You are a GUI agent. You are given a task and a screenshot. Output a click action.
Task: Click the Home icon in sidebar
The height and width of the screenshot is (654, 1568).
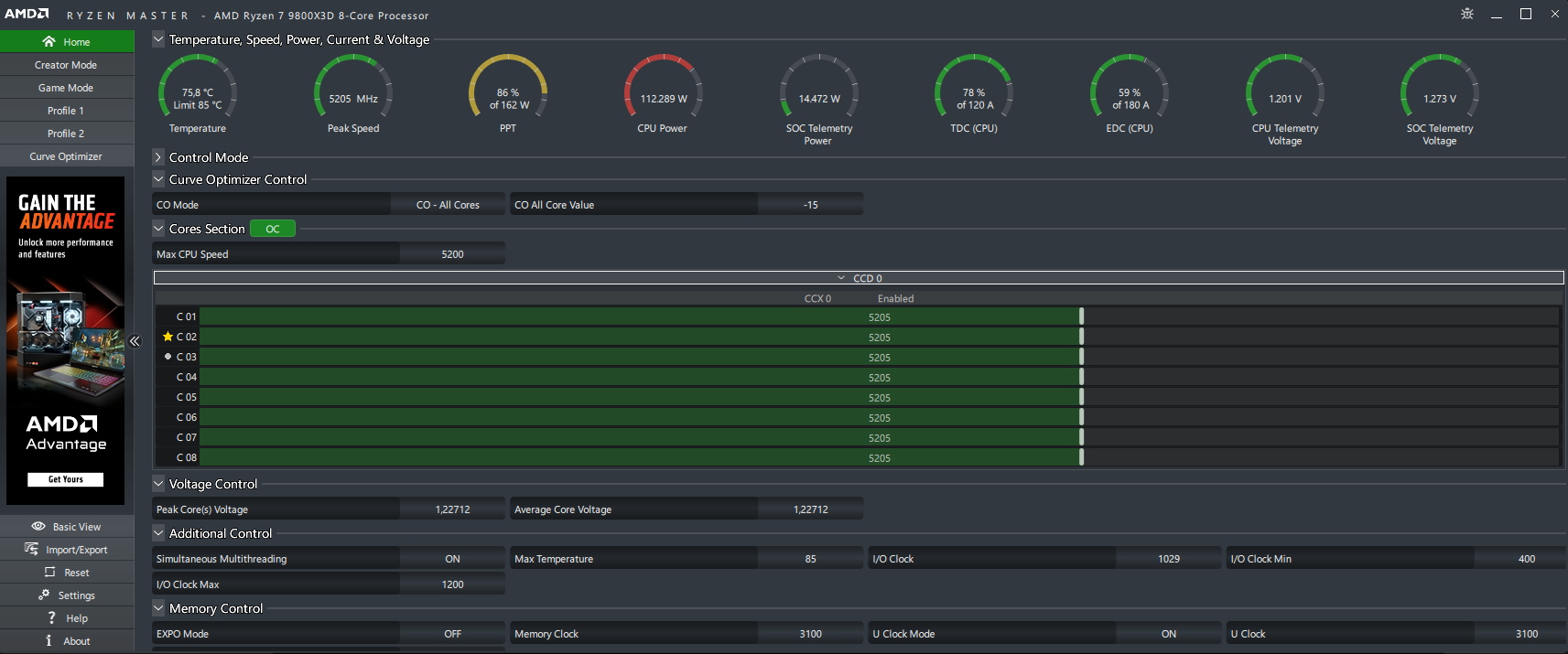pyautogui.click(x=49, y=42)
